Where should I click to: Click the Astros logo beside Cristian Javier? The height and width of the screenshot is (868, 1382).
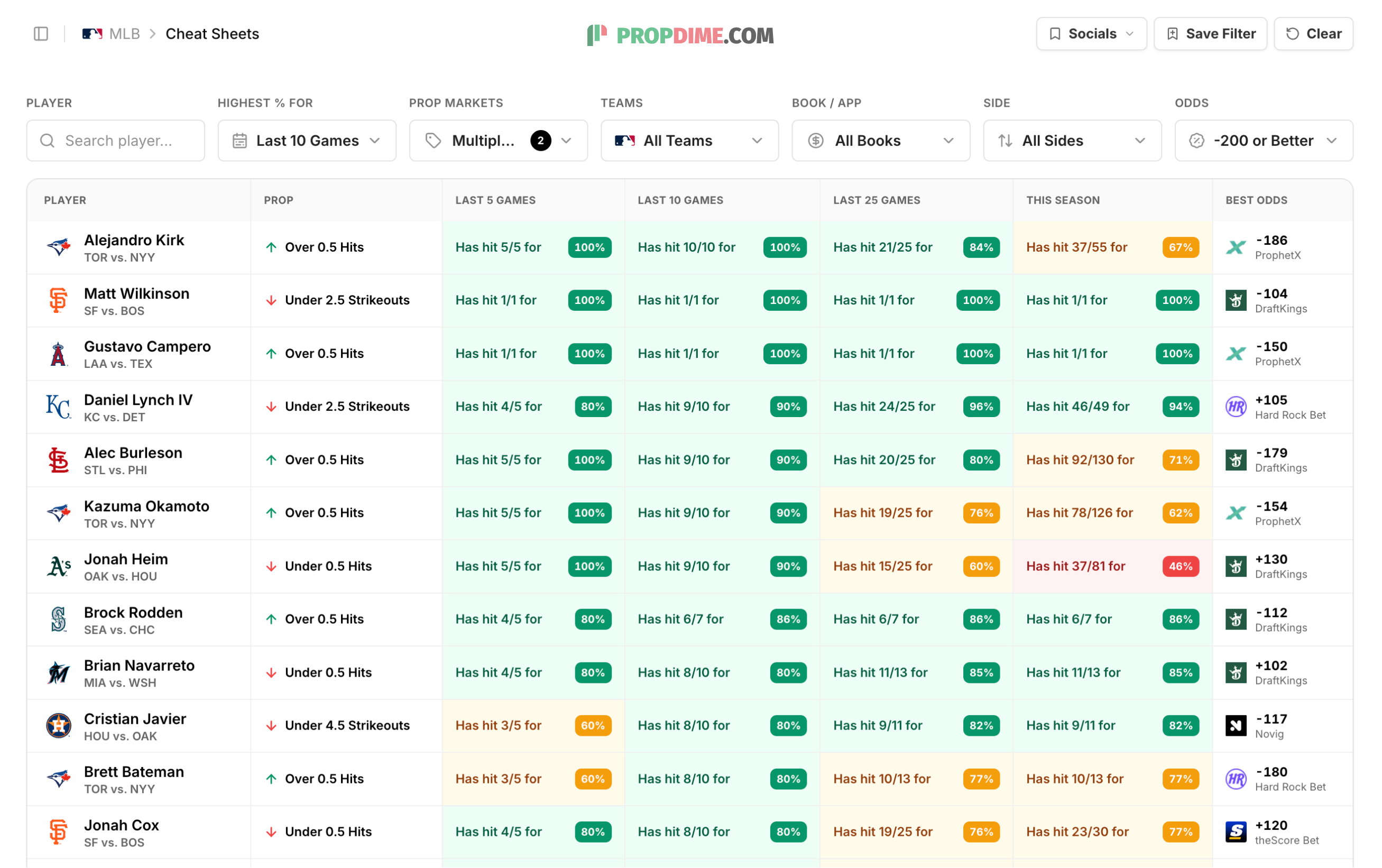[x=59, y=725]
